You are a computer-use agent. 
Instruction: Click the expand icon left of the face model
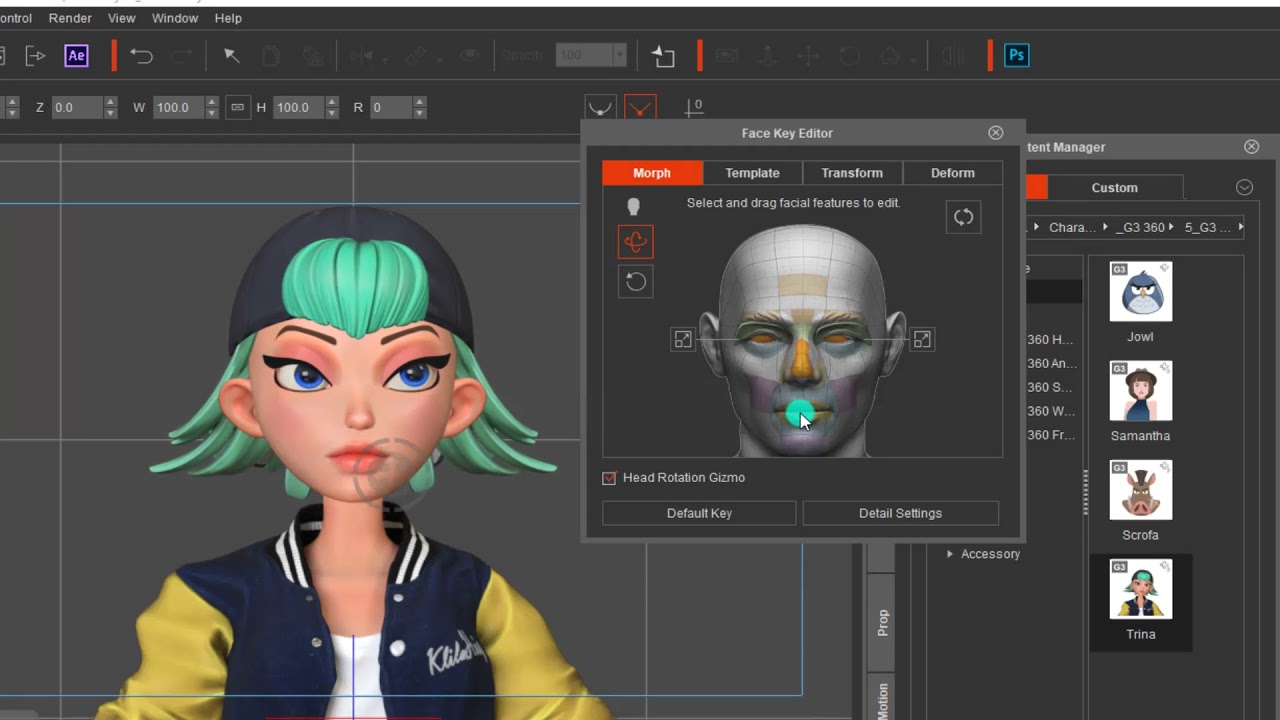coord(682,340)
